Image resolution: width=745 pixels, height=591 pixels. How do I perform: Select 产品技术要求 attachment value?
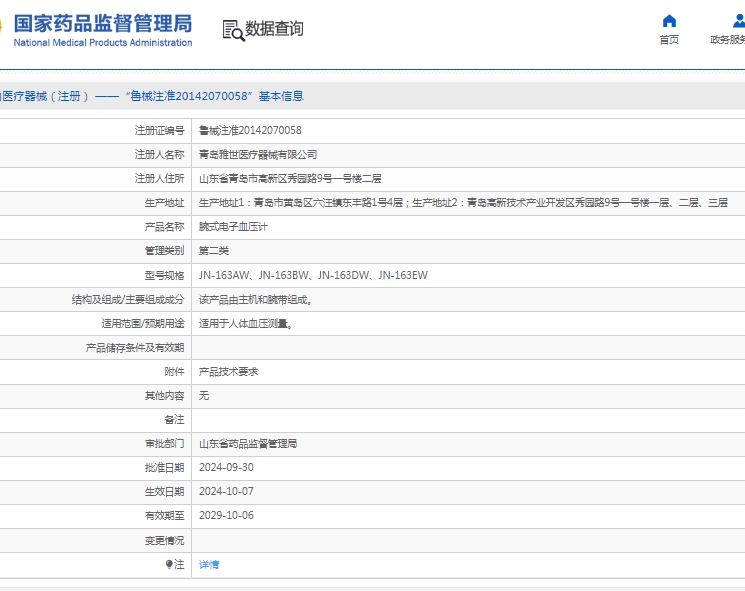pyautogui.click(x=229, y=372)
